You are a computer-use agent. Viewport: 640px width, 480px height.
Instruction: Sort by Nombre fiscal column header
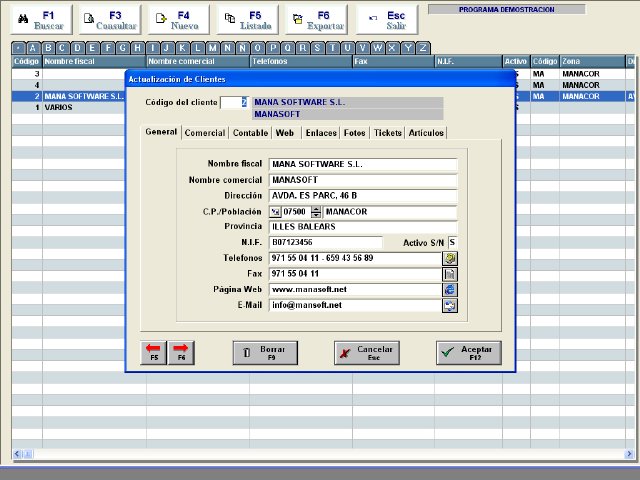click(94, 61)
